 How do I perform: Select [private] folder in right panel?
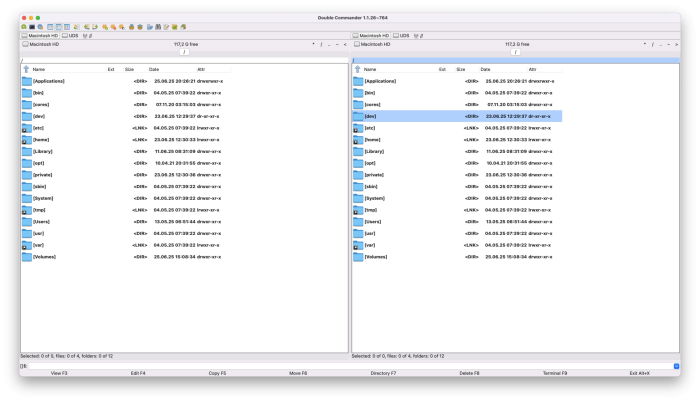point(457,175)
